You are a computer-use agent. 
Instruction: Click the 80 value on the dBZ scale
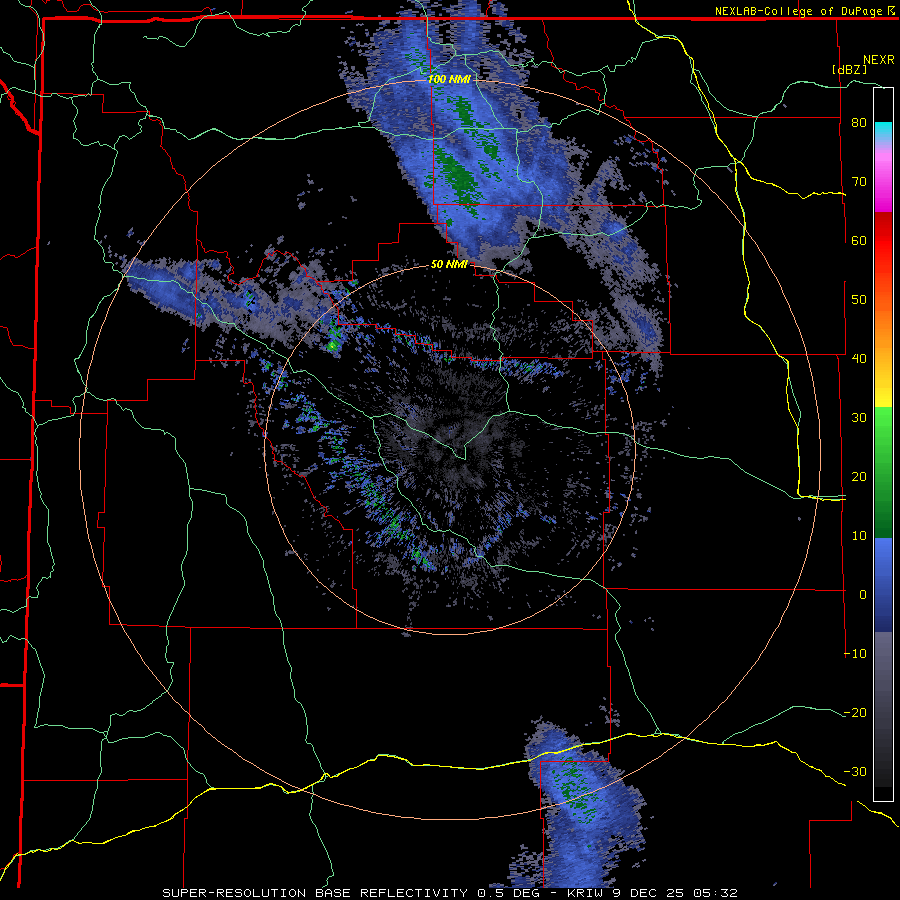pos(859,122)
